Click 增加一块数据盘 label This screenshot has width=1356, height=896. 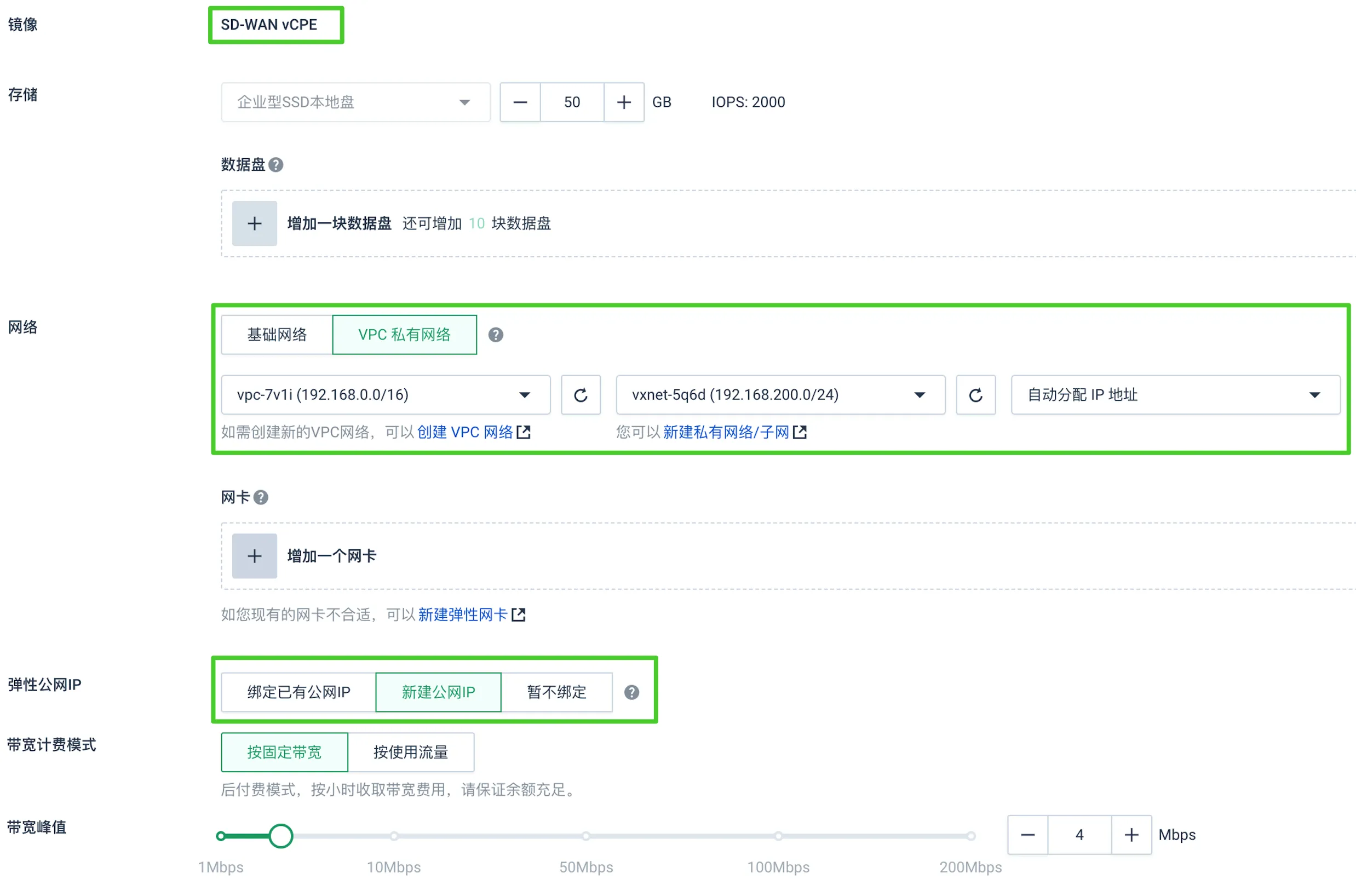(340, 223)
